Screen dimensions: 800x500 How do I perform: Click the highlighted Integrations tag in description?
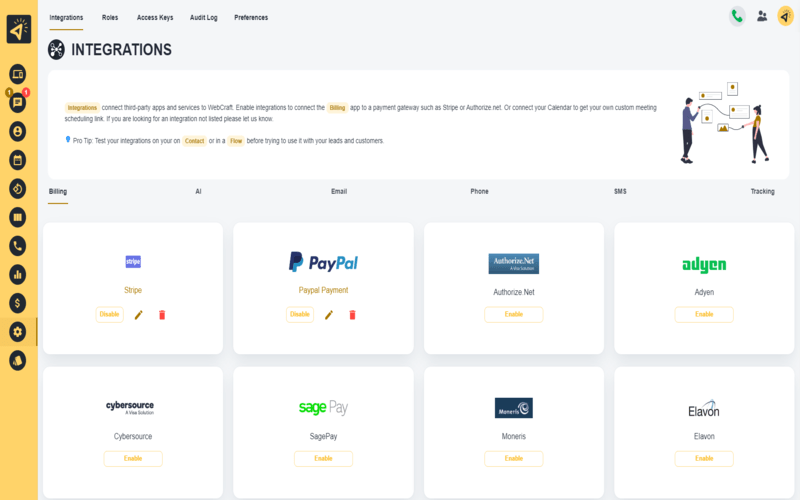pyautogui.click(x=82, y=108)
